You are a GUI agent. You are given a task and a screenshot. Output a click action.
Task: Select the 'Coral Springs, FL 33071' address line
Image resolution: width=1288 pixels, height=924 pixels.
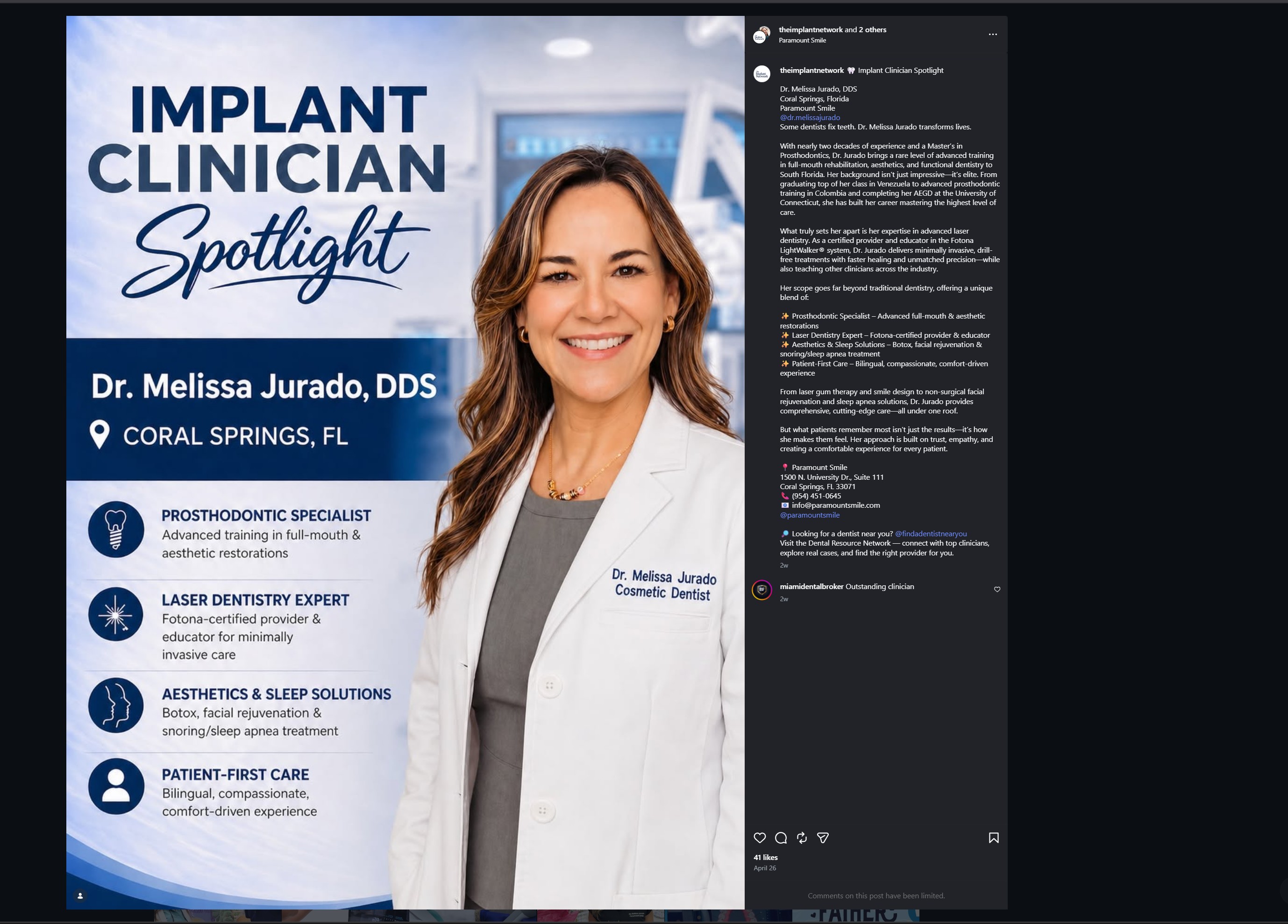(x=817, y=487)
